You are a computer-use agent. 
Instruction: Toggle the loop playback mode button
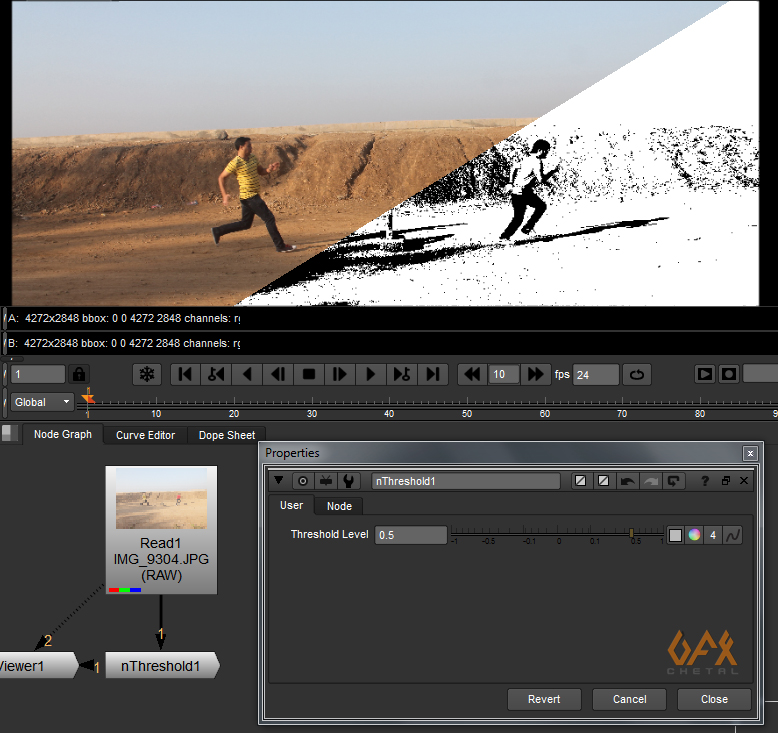[635, 374]
